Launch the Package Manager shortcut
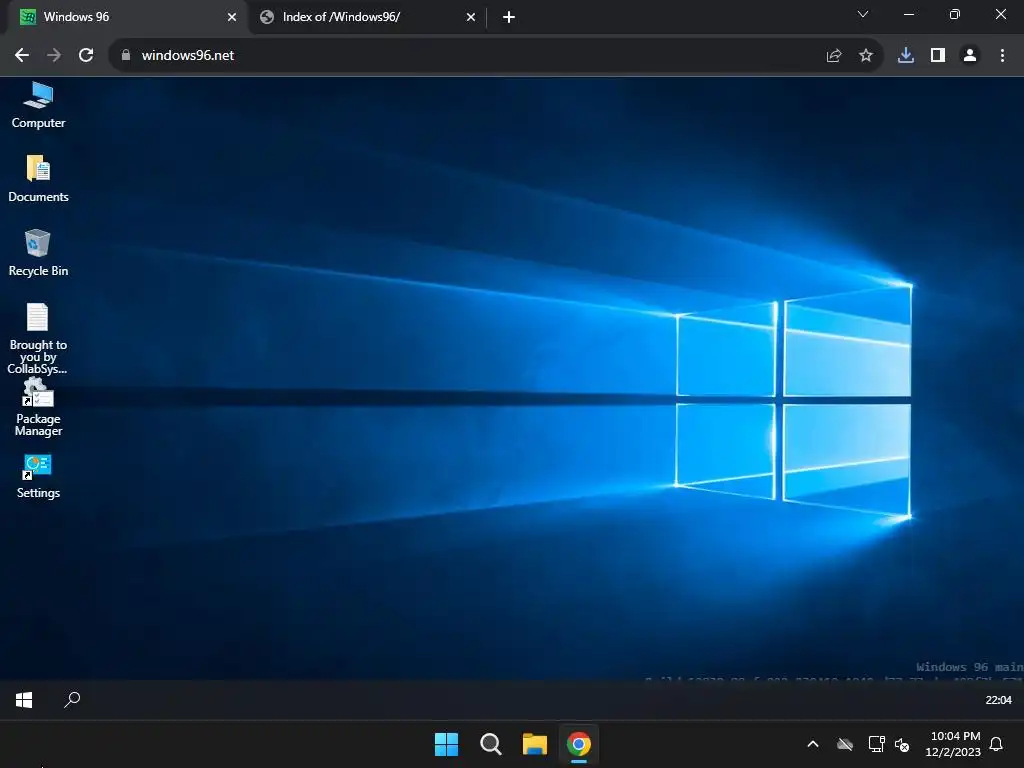This screenshot has height=768, width=1024. (x=38, y=408)
